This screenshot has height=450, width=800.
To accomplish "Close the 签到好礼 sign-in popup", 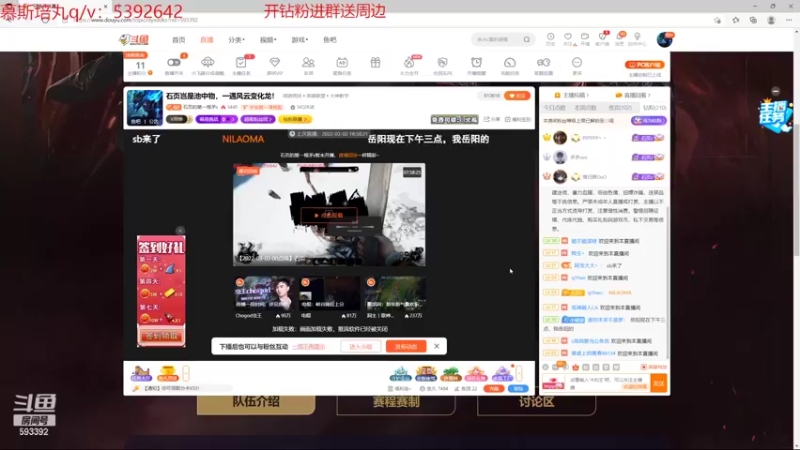I will pyautogui.click(x=180, y=231).
